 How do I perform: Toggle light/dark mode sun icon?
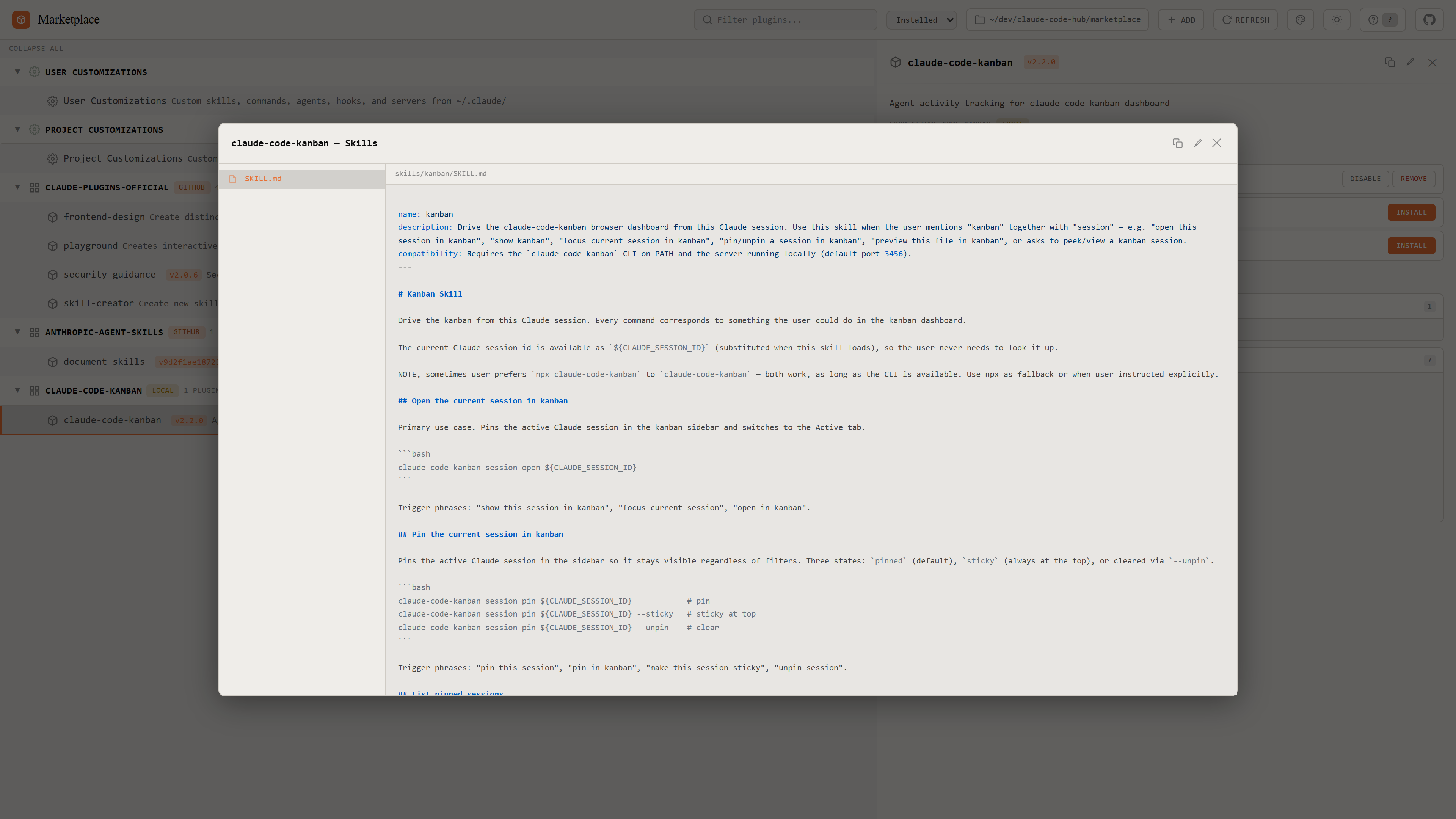click(x=1337, y=20)
